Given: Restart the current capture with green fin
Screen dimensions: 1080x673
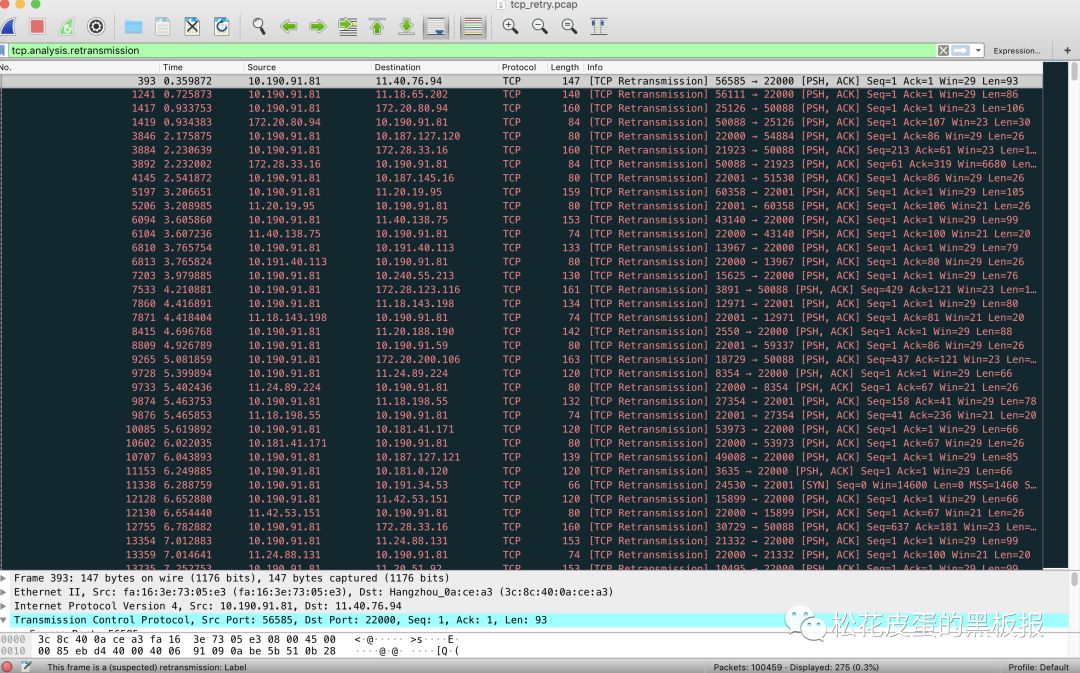Looking at the screenshot, I should (67, 27).
